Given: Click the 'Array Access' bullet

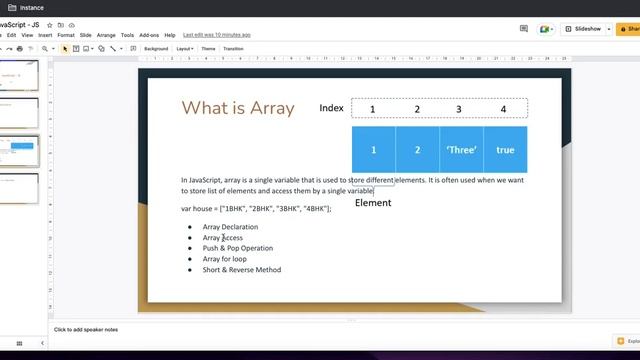Looking at the screenshot, I should (222, 238).
